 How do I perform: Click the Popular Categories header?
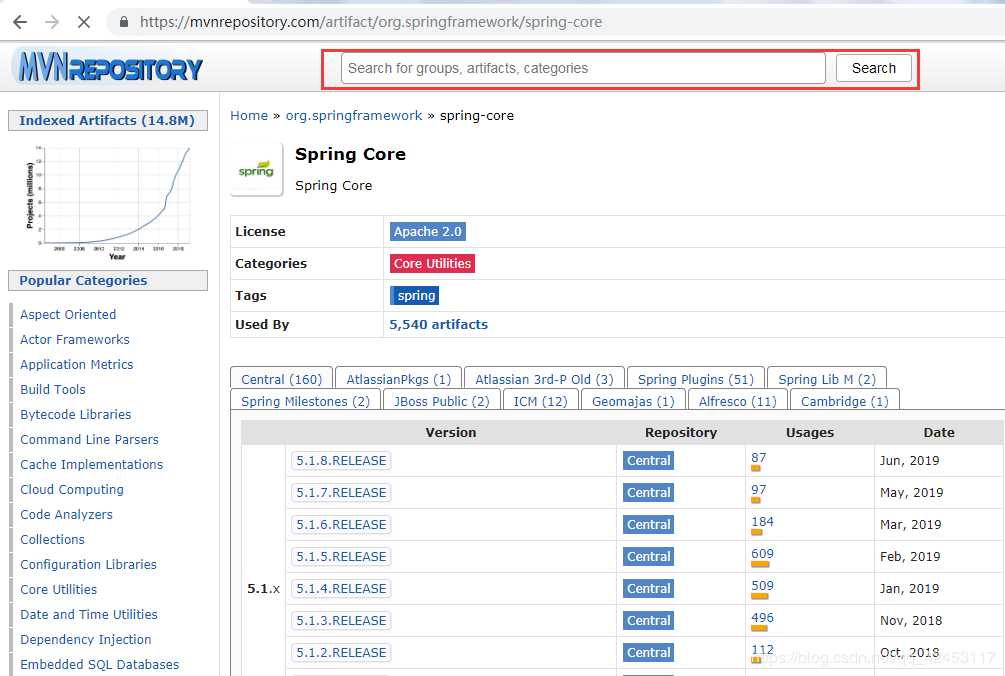pos(108,281)
